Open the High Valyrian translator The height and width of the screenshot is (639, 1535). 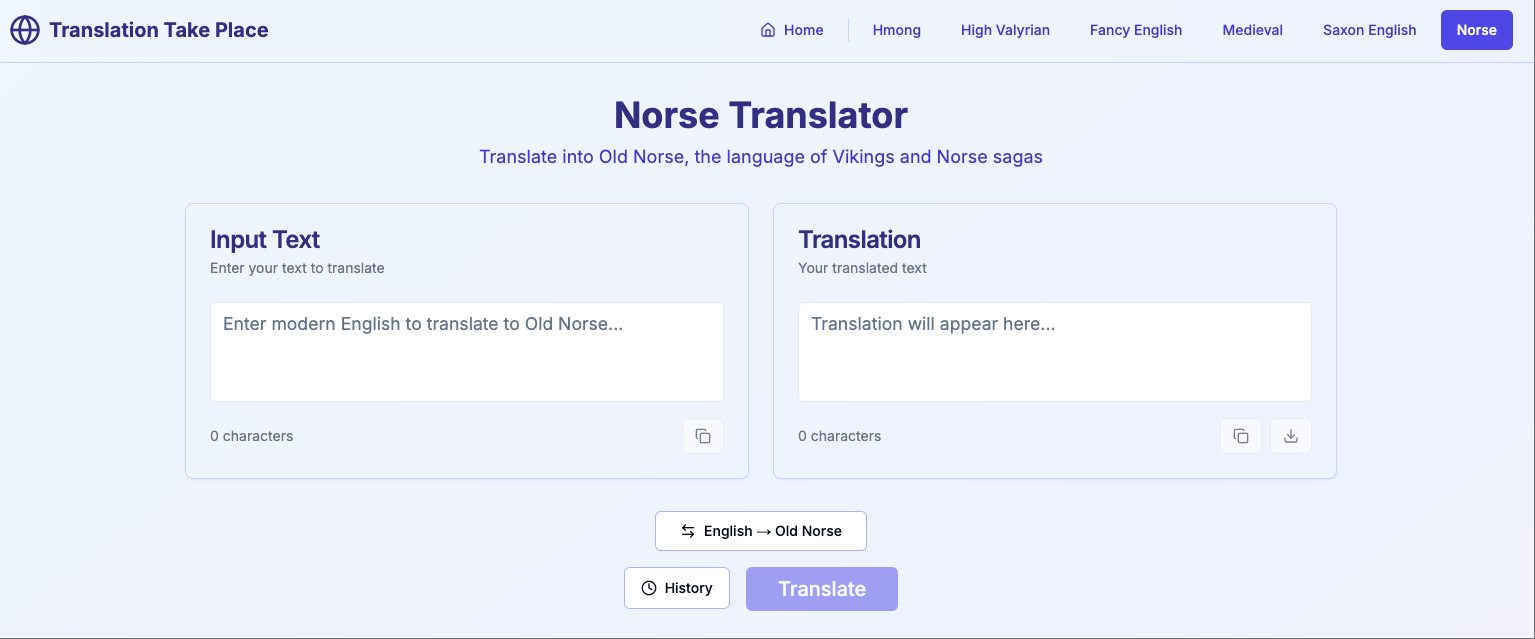[x=1005, y=30]
